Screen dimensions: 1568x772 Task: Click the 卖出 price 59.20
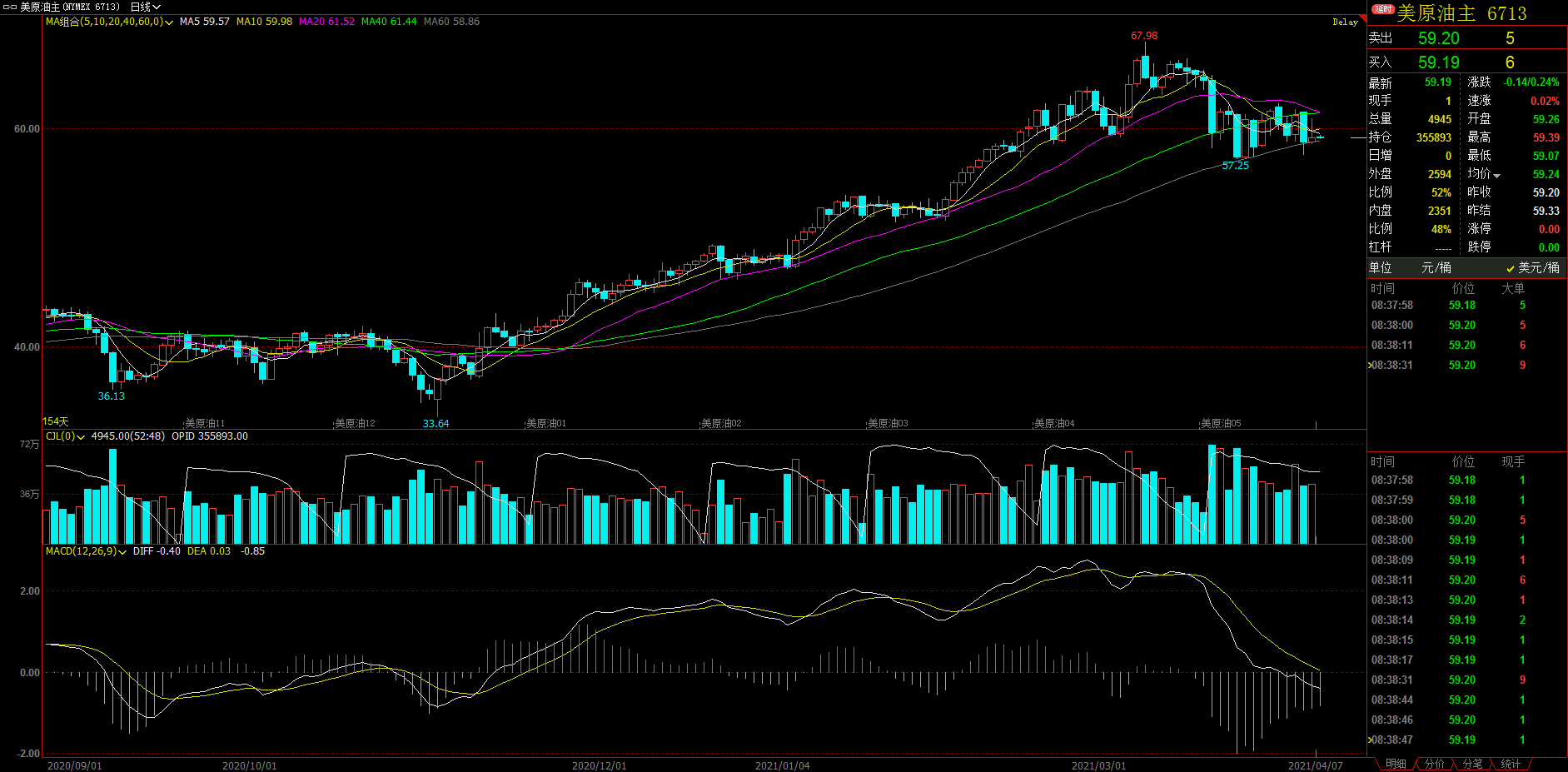point(1439,38)
